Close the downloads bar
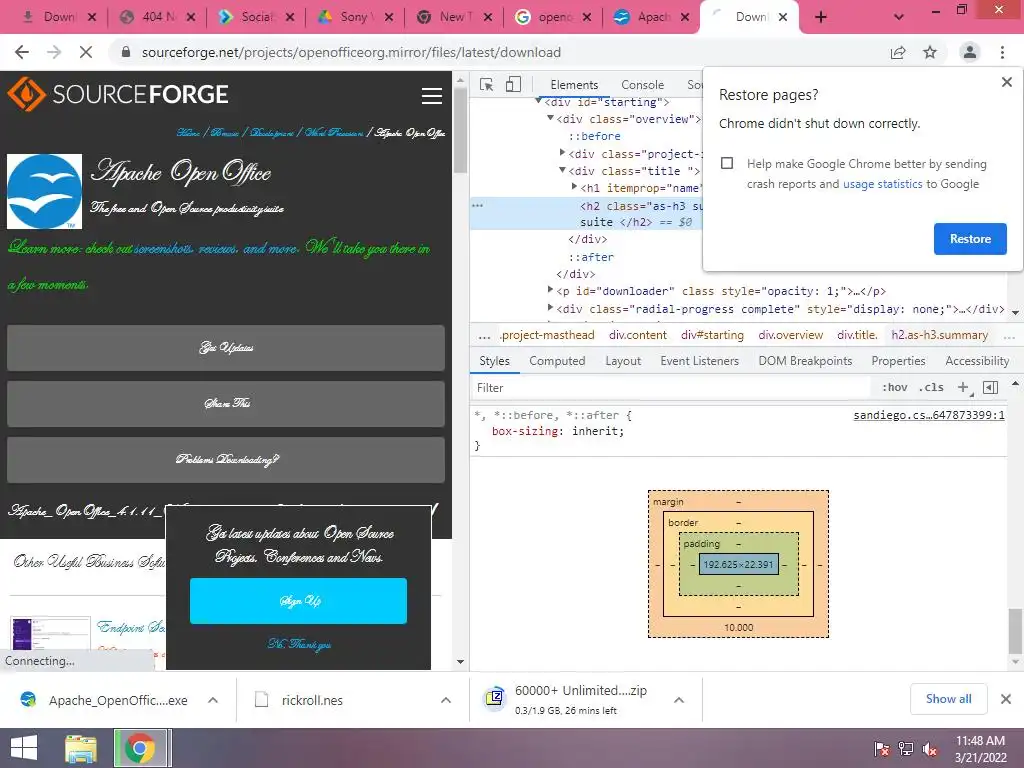Image resolution: width=1024 pixels, height=768 pixels. click(1006, 699)
